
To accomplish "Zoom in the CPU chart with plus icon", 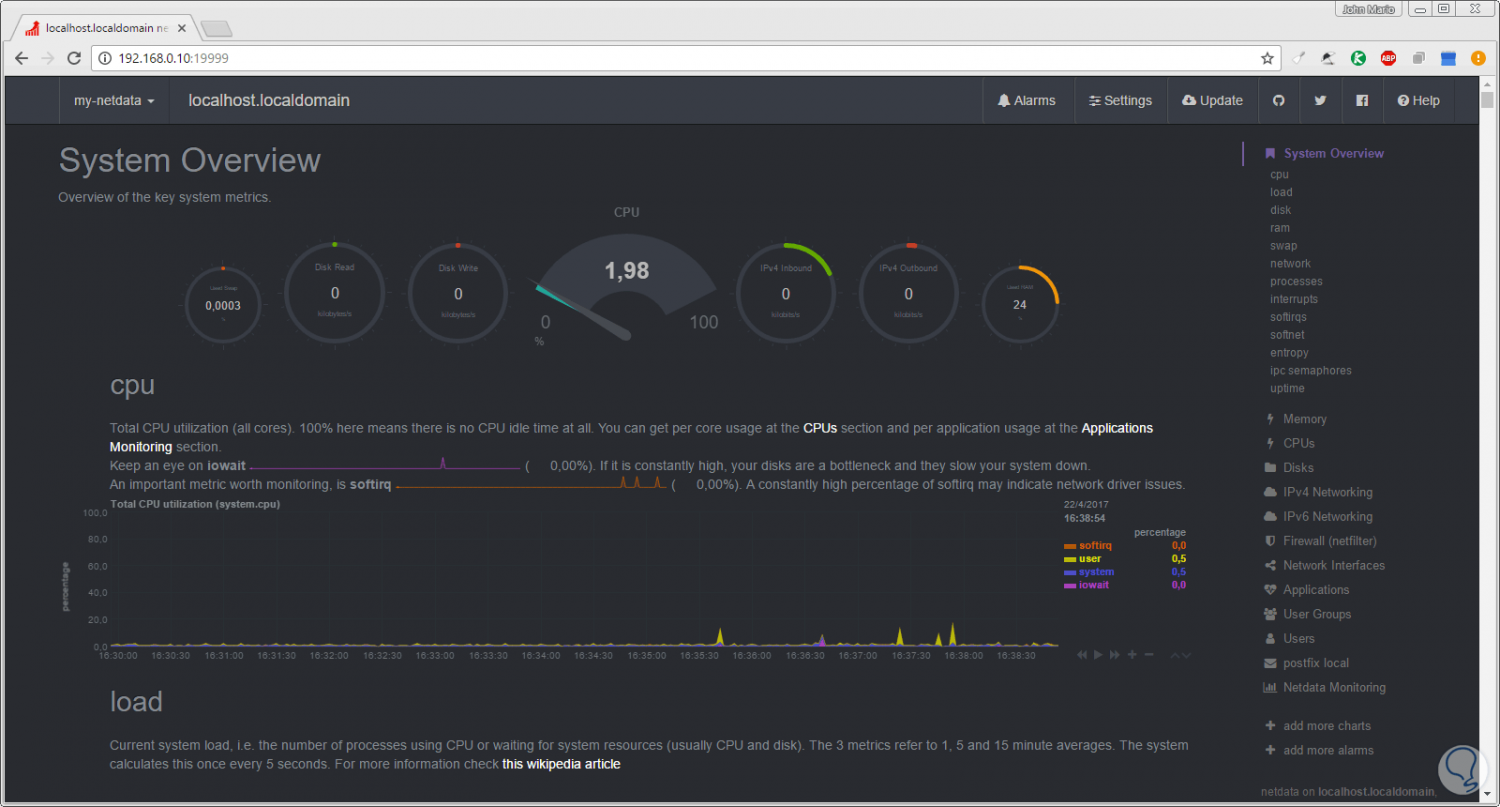I will click(1132, 654).
